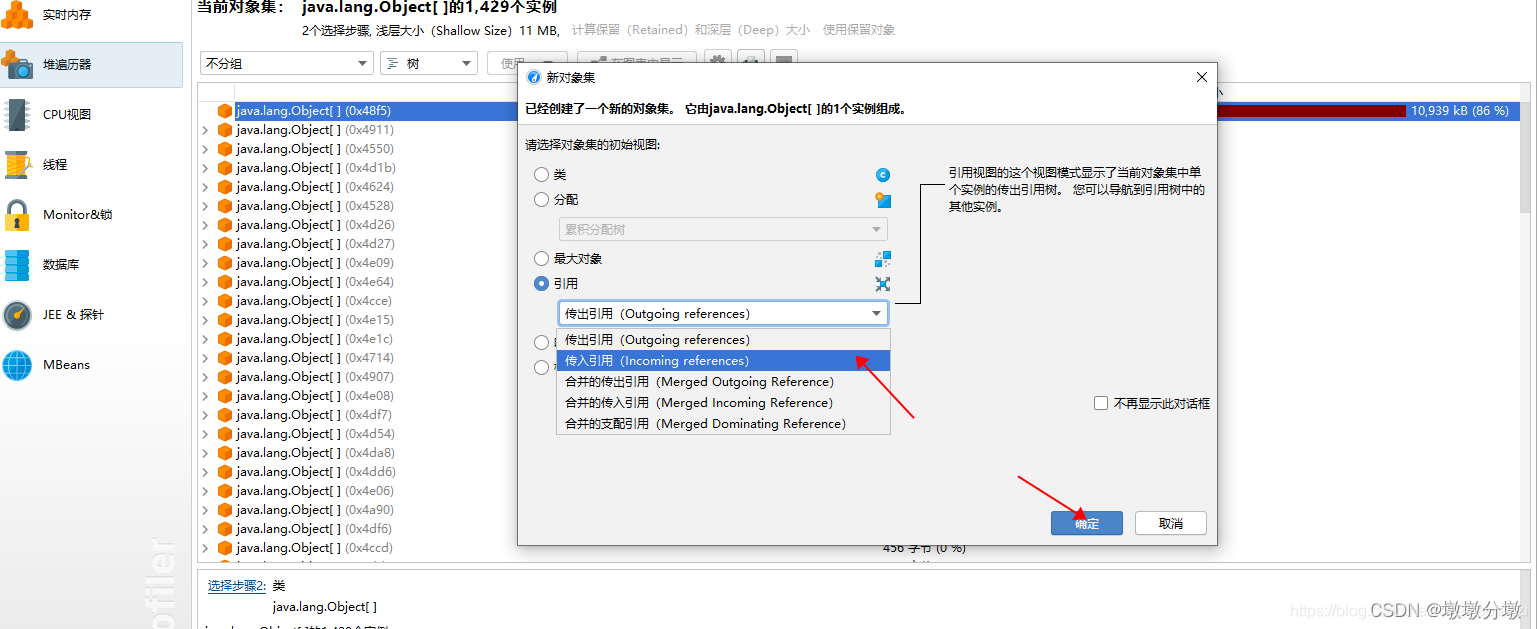Screen dimensions: 1537x629
Task: Click the 取消 cancel button
Action: (1171, 524)
